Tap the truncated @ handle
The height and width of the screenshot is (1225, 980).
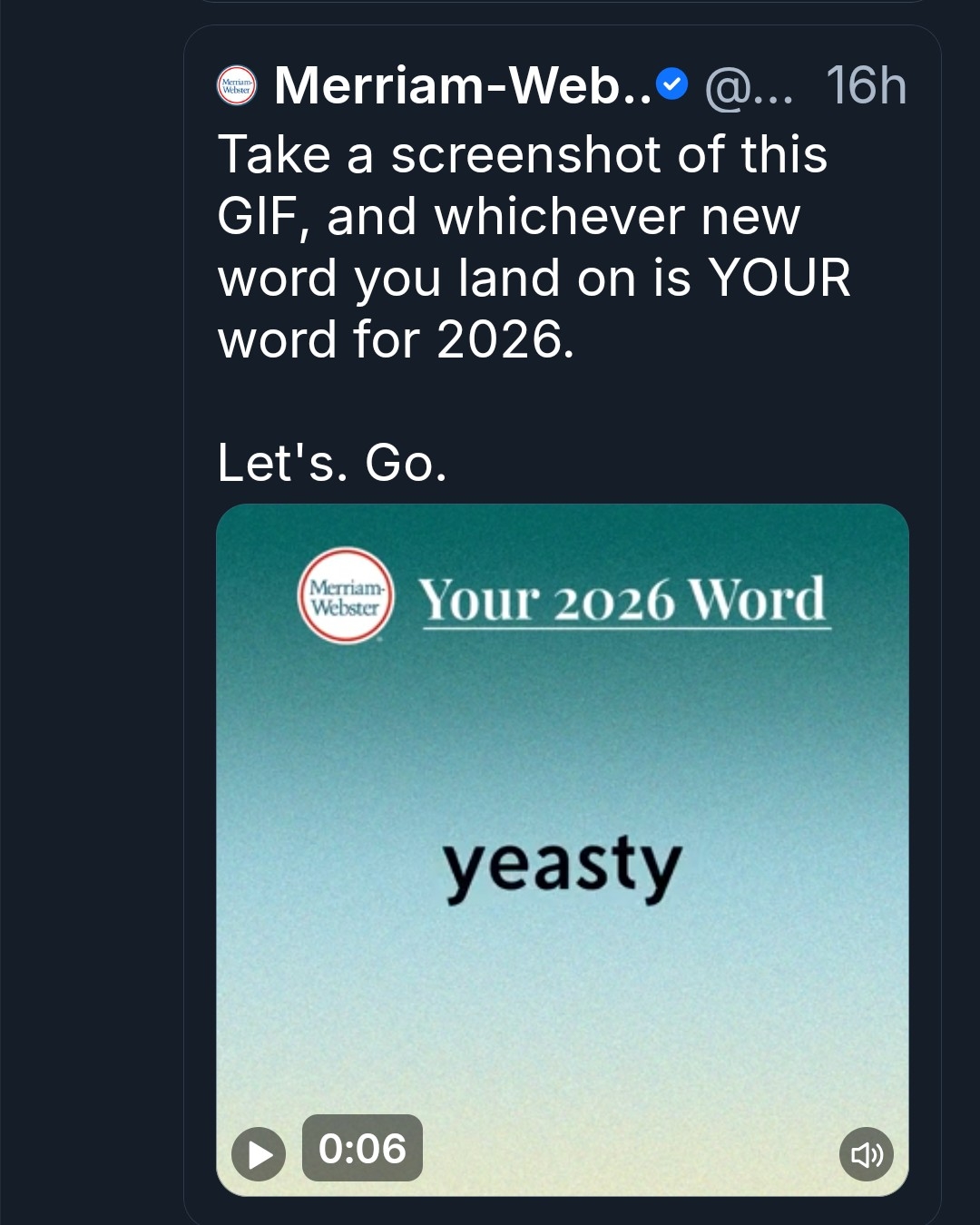coord(749,87)
